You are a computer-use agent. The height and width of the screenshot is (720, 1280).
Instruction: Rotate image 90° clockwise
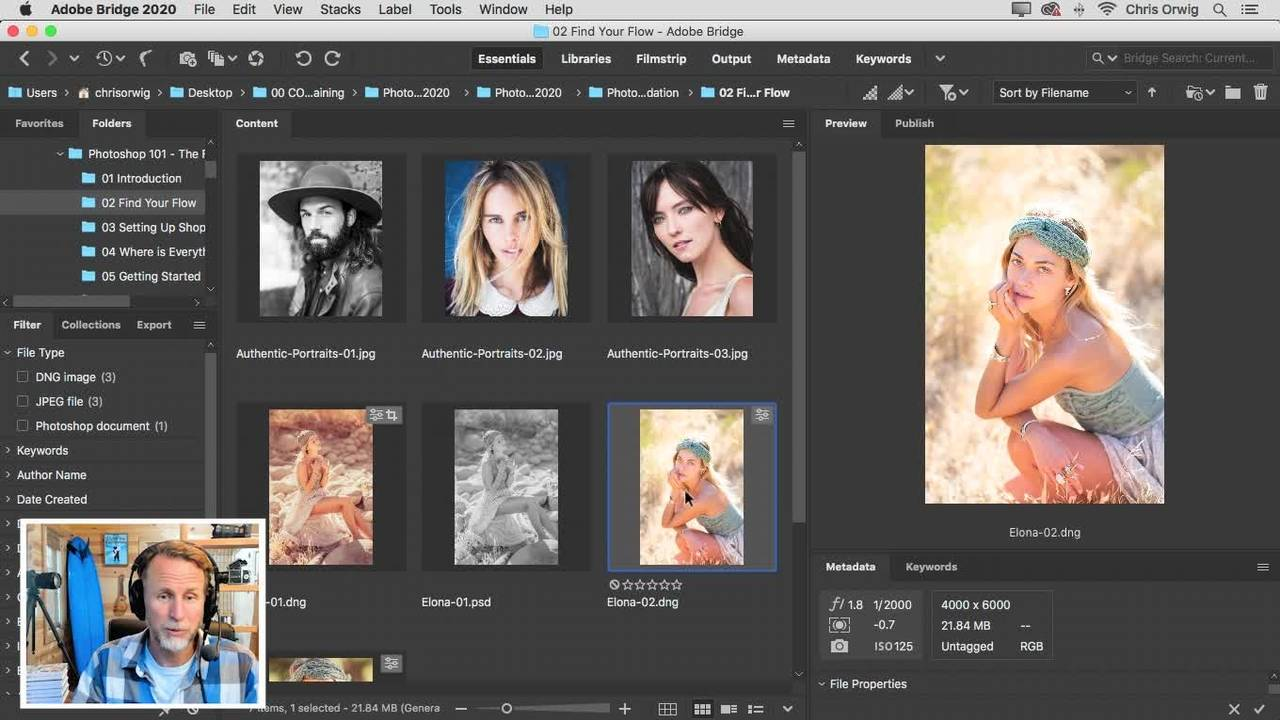pos(333,59)
